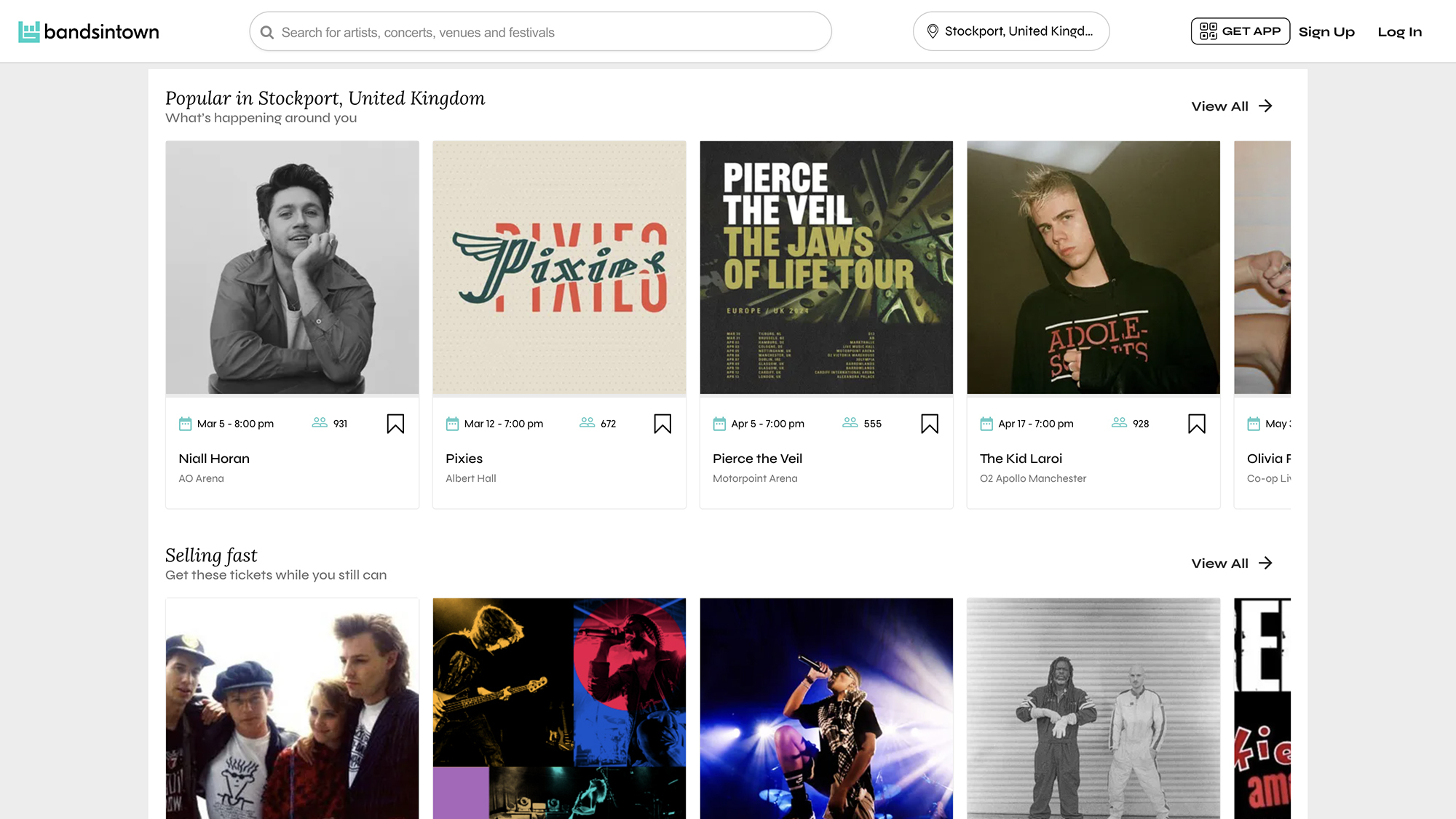Open the Log In menu item
This screenshot has height=819, width=1456.
[x=1399, y=32]
